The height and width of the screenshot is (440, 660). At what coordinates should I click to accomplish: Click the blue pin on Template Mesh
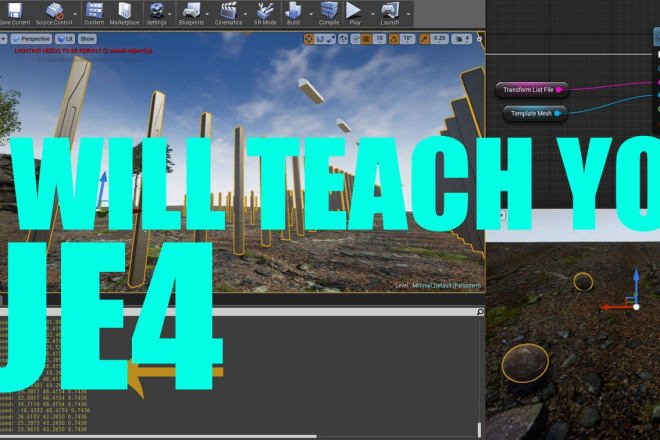(557, 113)
